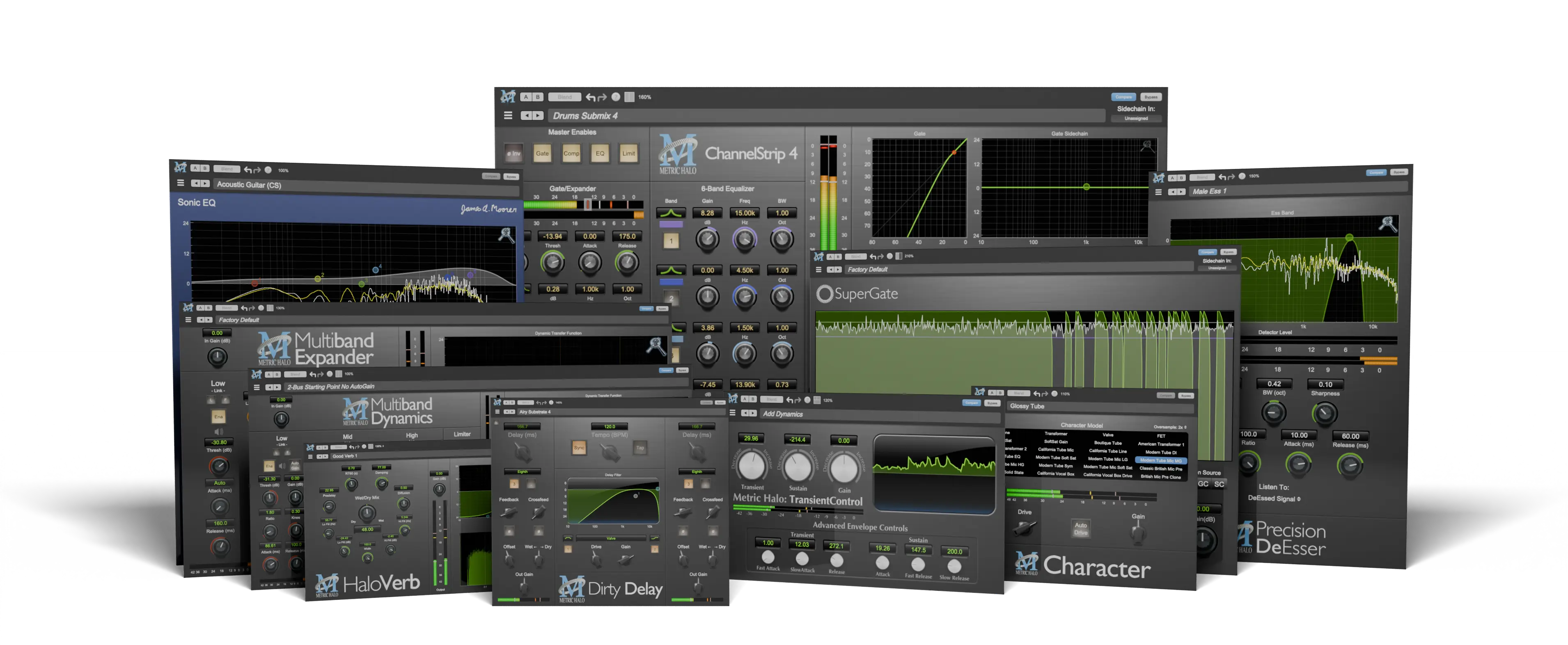Click the help question-mark icon on ChannelStrip 4
This screenshot has height=645, width=1568.
(616, 97)
